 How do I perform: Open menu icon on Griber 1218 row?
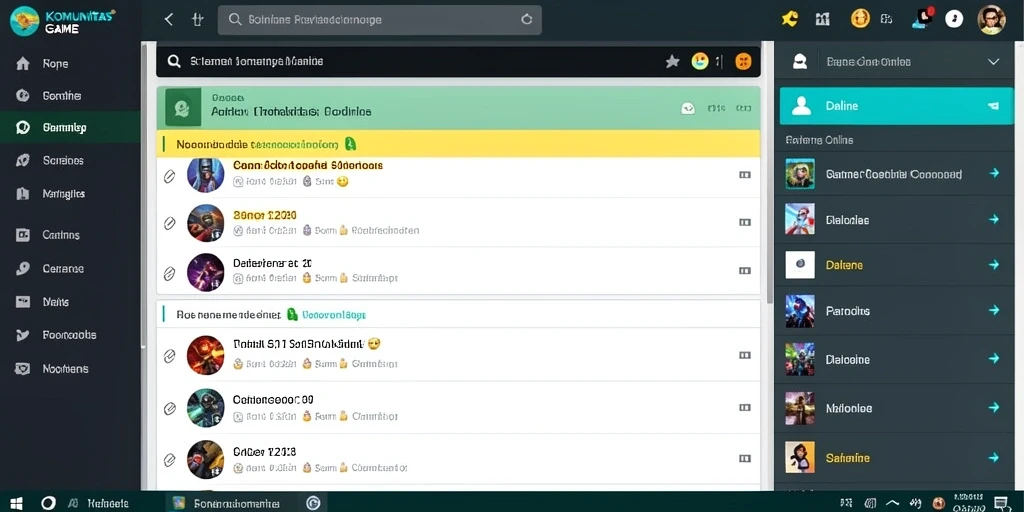pyautogui.click(x=744, y=460)
